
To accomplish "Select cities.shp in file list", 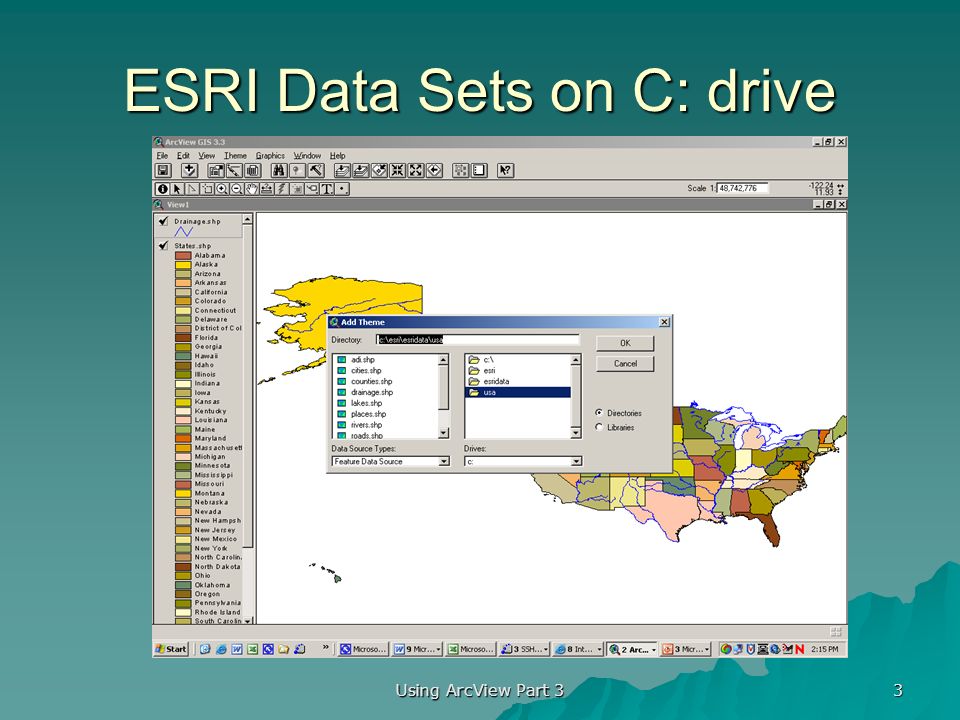I will (366, 370).
